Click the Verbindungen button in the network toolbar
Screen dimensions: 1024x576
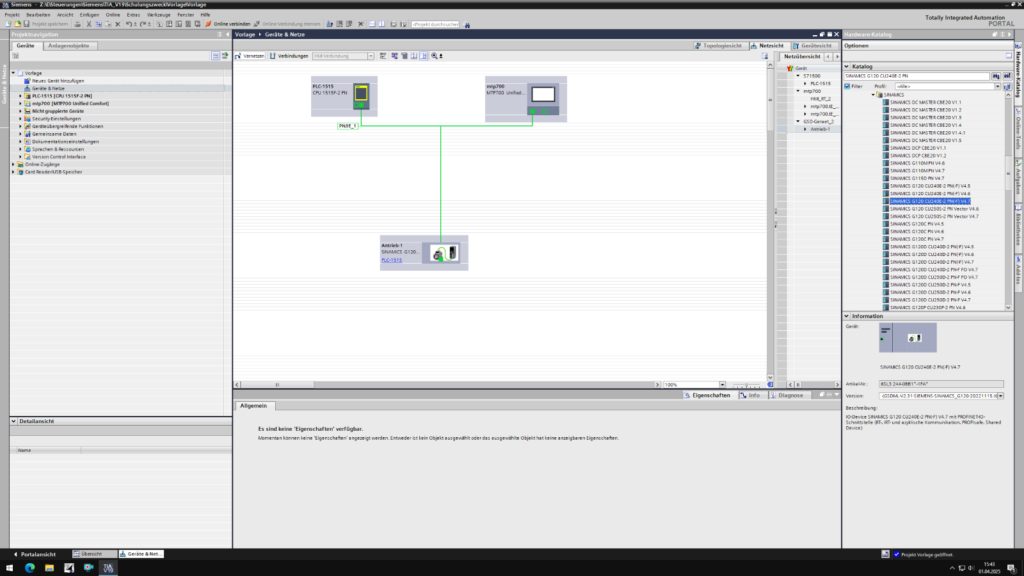tap(289, 56)
